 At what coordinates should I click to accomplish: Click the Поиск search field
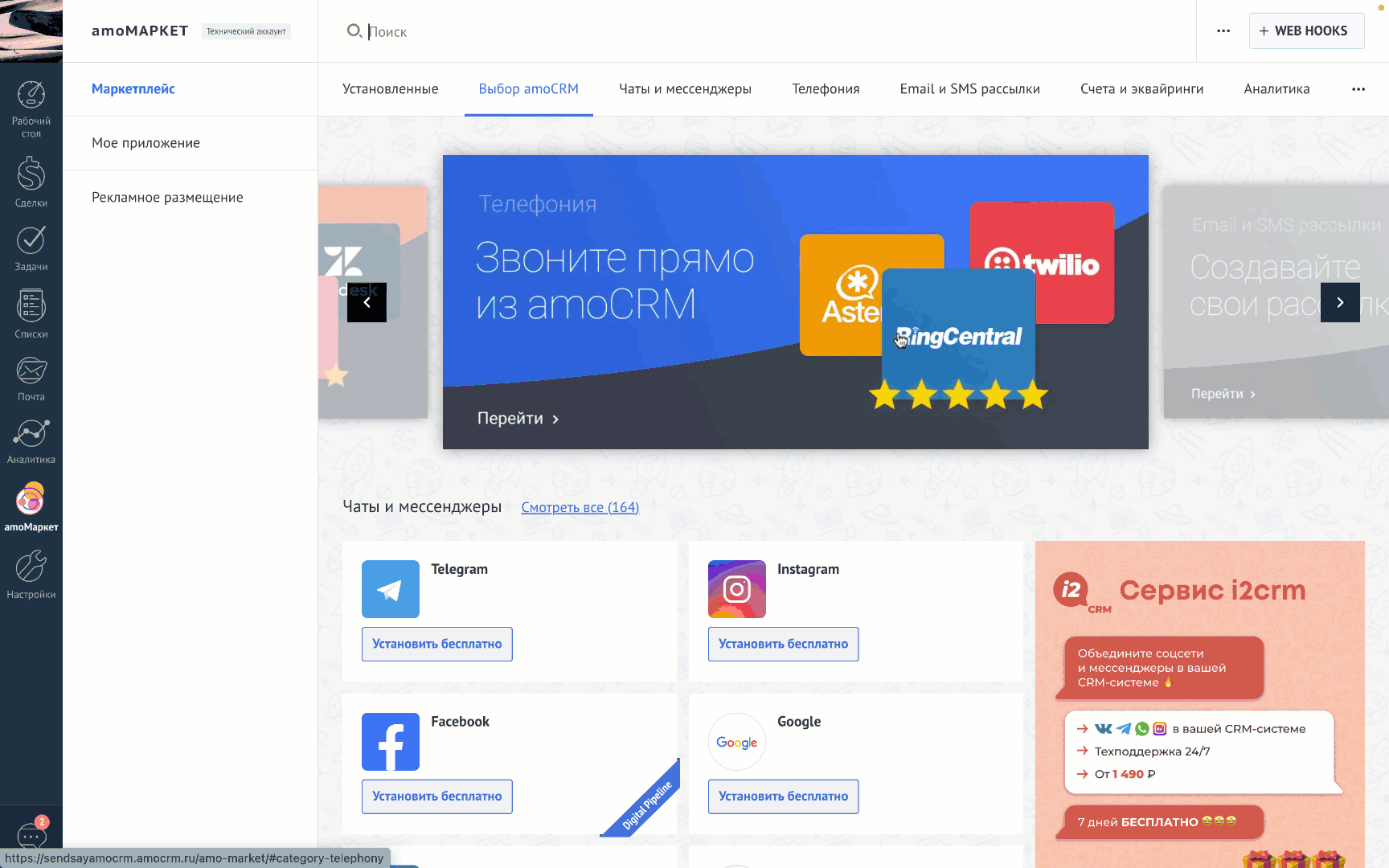point(563,31)
